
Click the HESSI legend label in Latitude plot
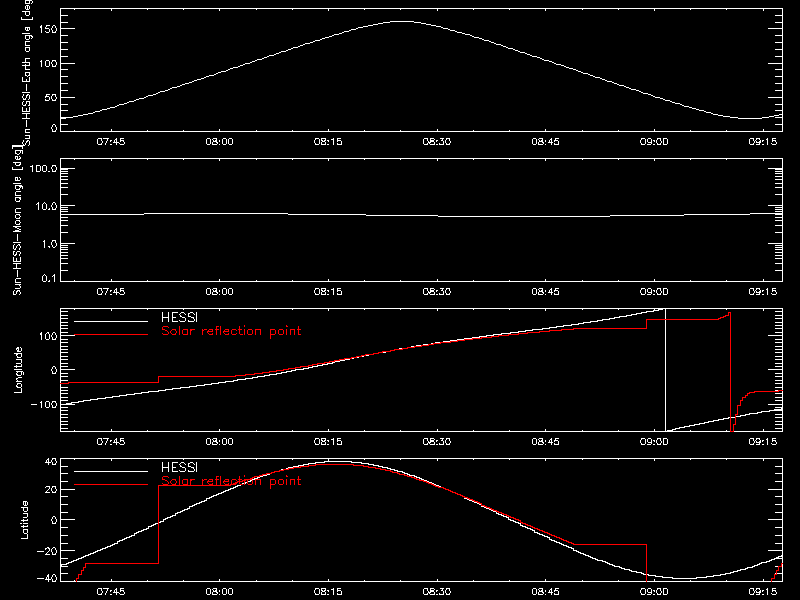coord(179,467)
